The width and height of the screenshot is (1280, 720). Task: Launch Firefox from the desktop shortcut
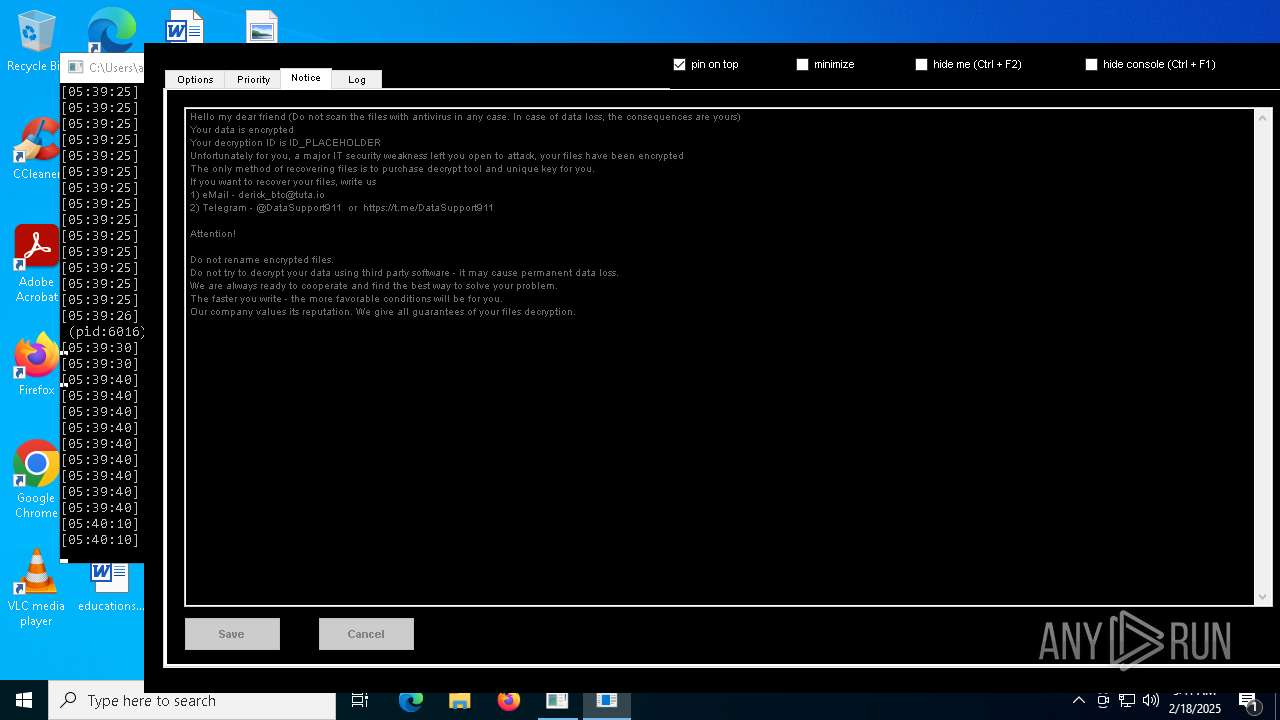[36, 364]
